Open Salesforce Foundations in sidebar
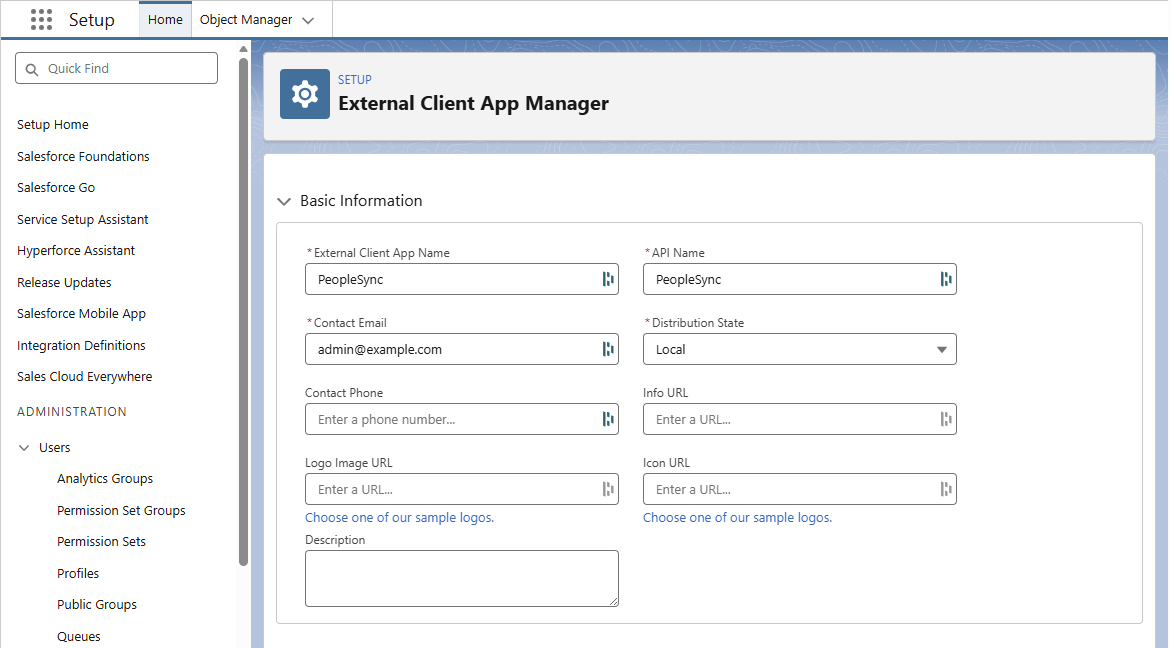1170x648 pixels. click(x=84, y=156)
